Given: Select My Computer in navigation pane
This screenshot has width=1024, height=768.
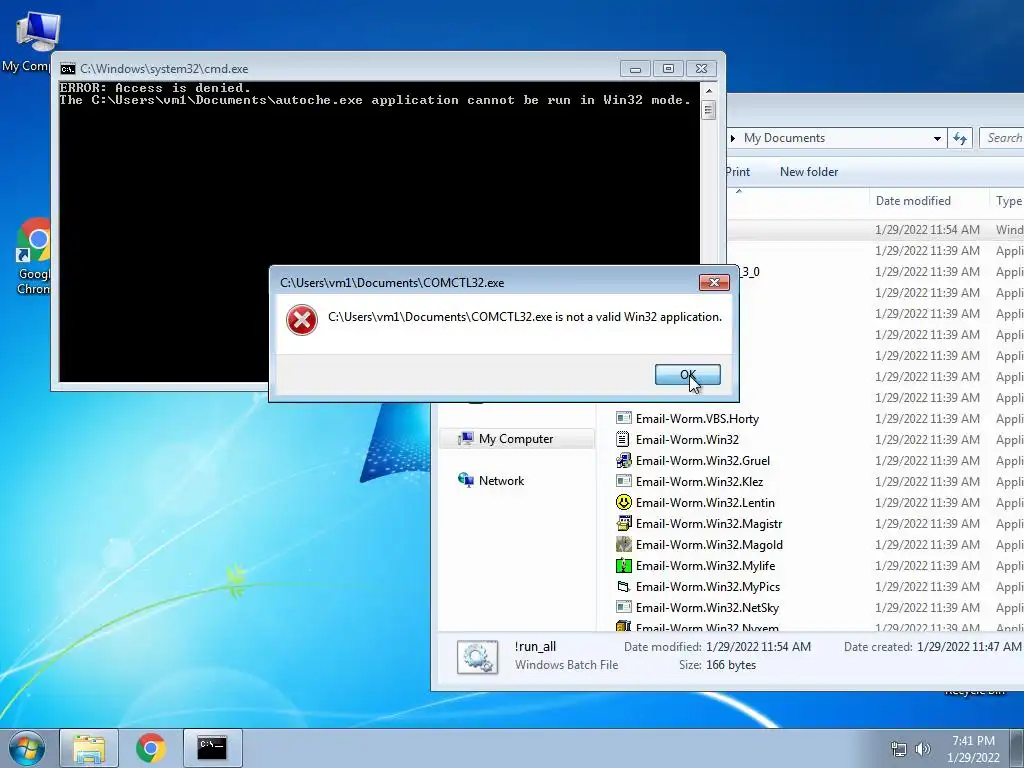Looking at the screenshot, I should 516,439.
